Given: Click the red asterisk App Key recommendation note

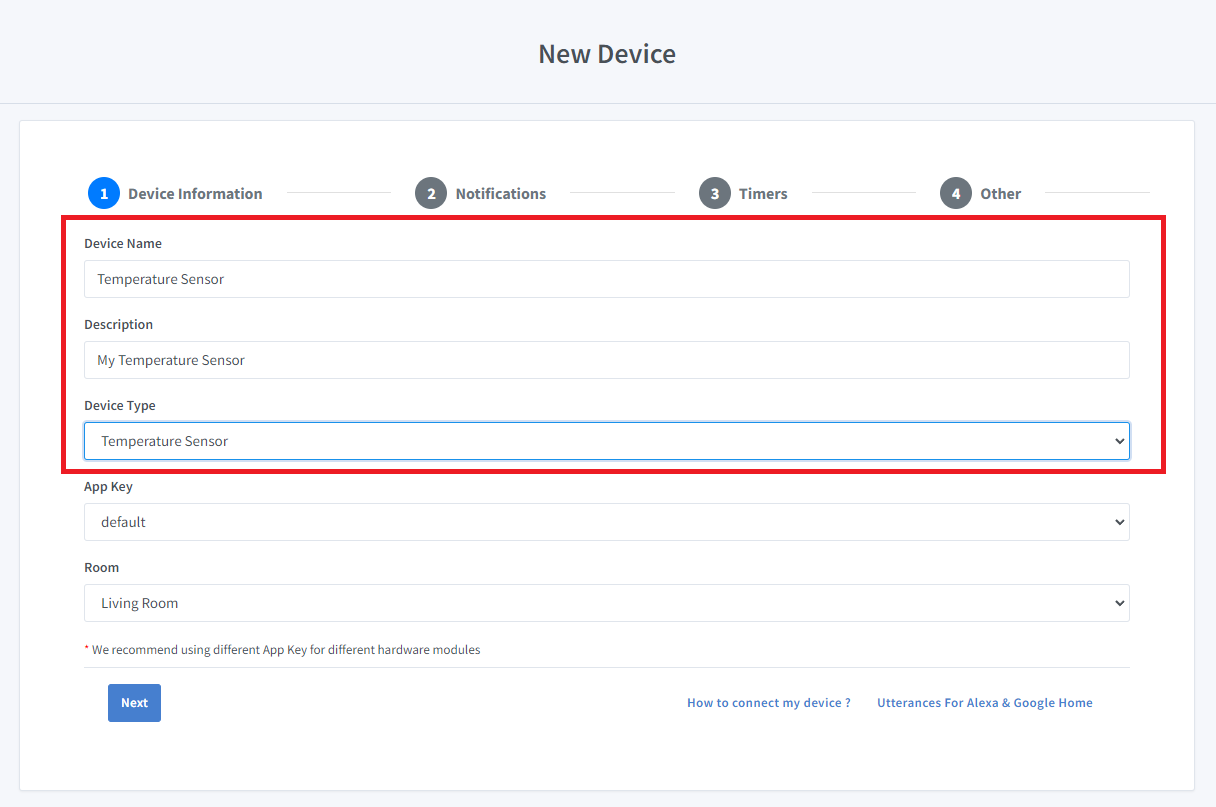Looking at the screenshot, I should coord(282,649).
